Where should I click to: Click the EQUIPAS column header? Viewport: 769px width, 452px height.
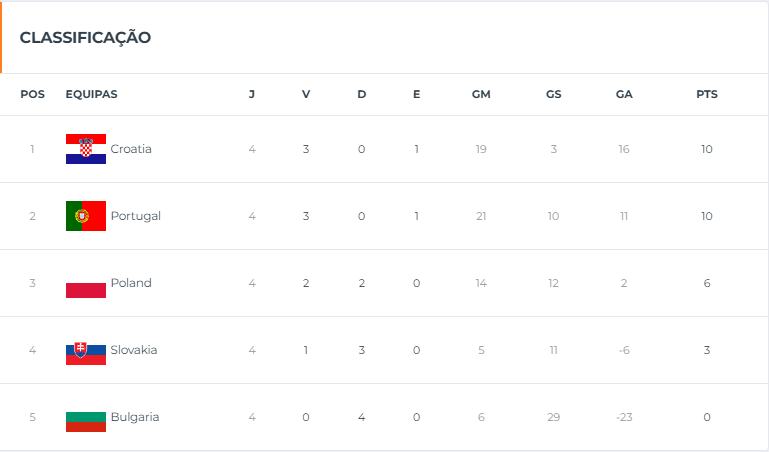pyautogui.click(x=92, y=94)
